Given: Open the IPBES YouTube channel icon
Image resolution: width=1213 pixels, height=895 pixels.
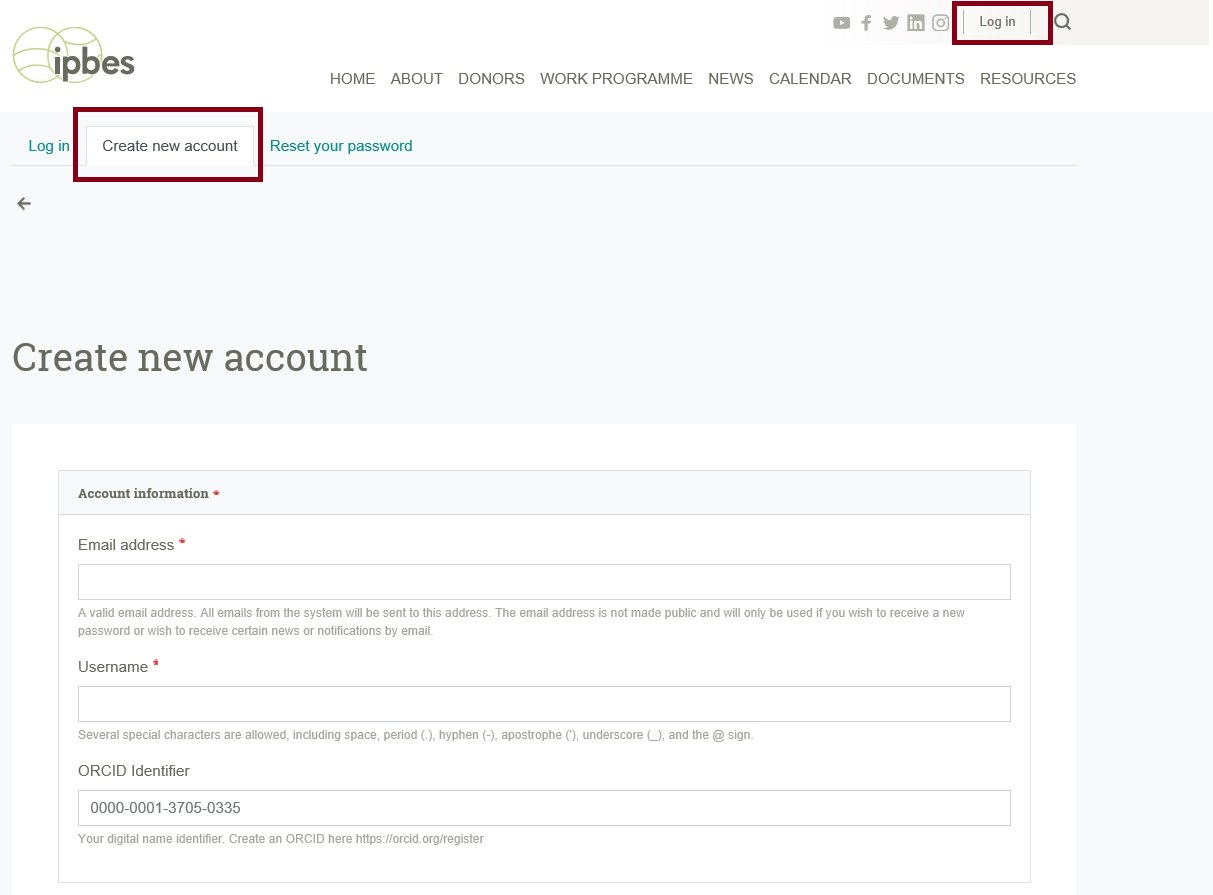Looking at the screenshot, I should 841,23.
